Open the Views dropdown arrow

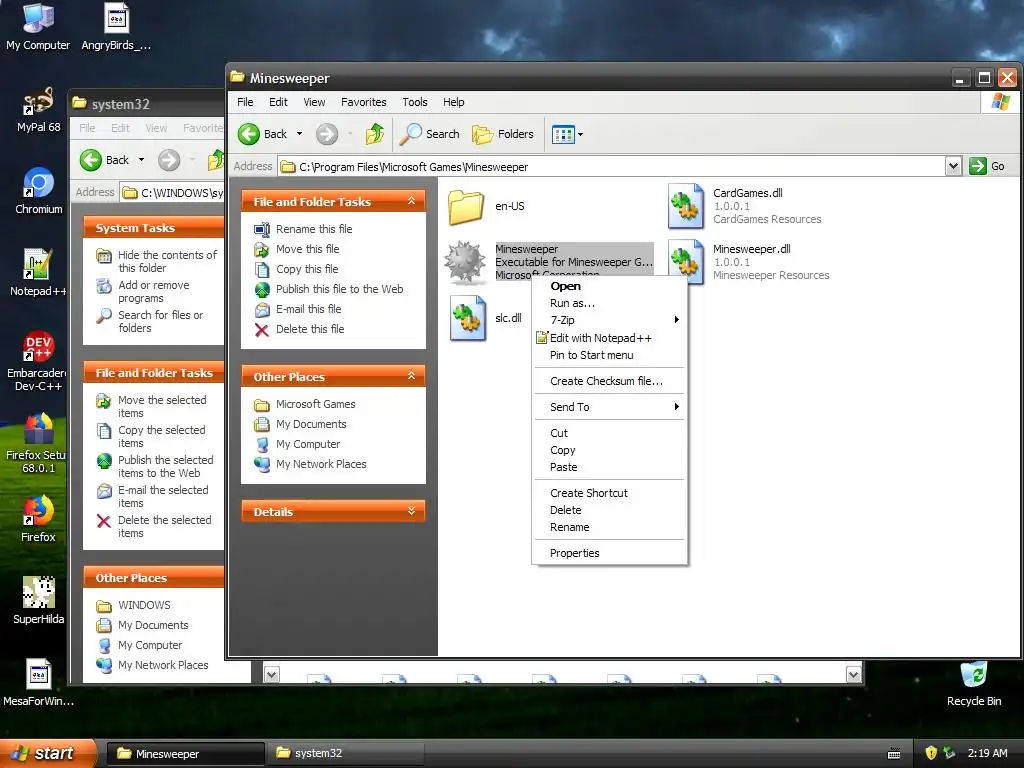(x=580, y=135)
